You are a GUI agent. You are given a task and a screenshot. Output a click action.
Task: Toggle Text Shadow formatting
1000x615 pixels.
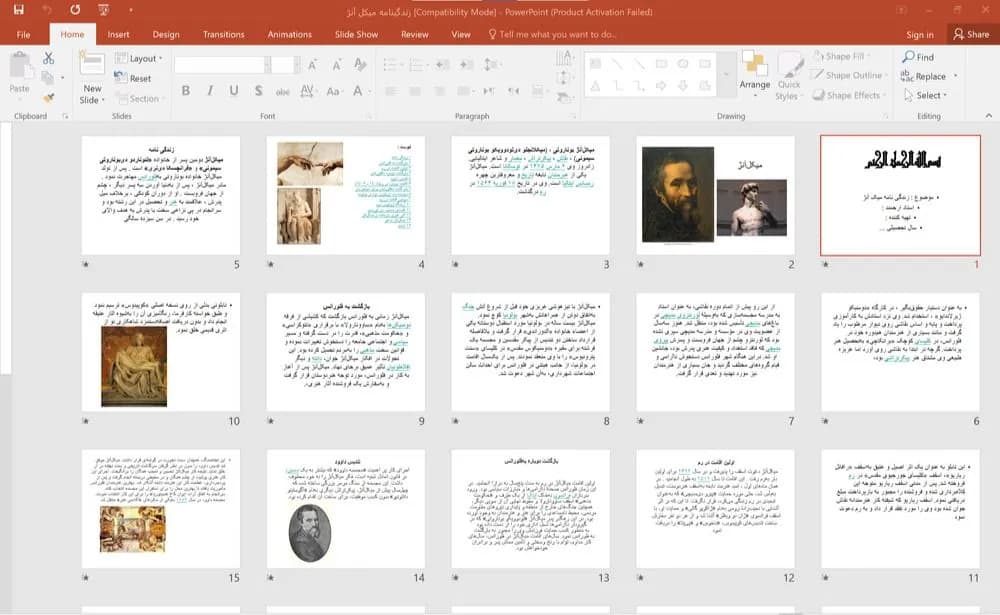258,91
